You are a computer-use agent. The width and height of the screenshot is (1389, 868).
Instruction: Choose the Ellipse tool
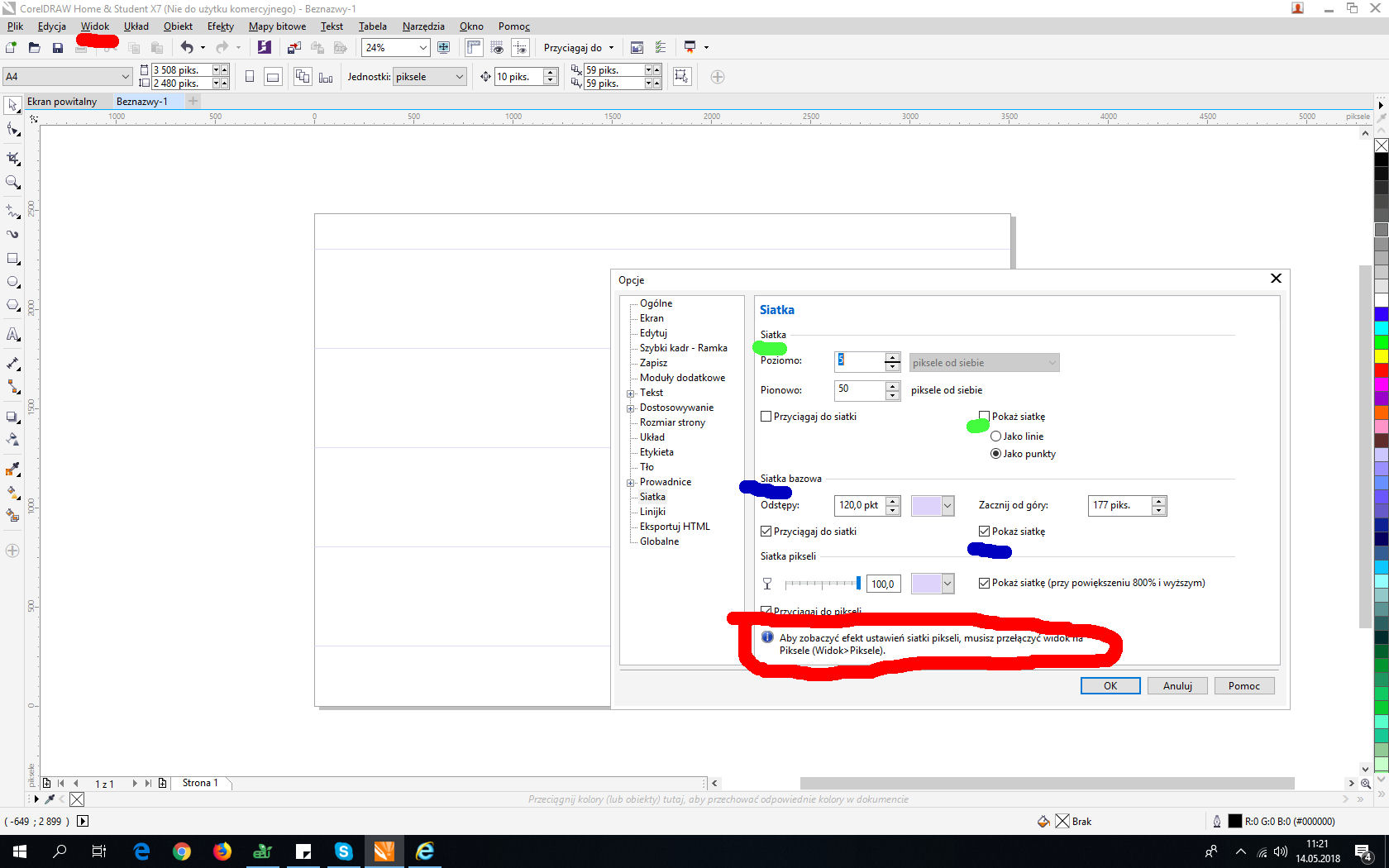[12, 282]
